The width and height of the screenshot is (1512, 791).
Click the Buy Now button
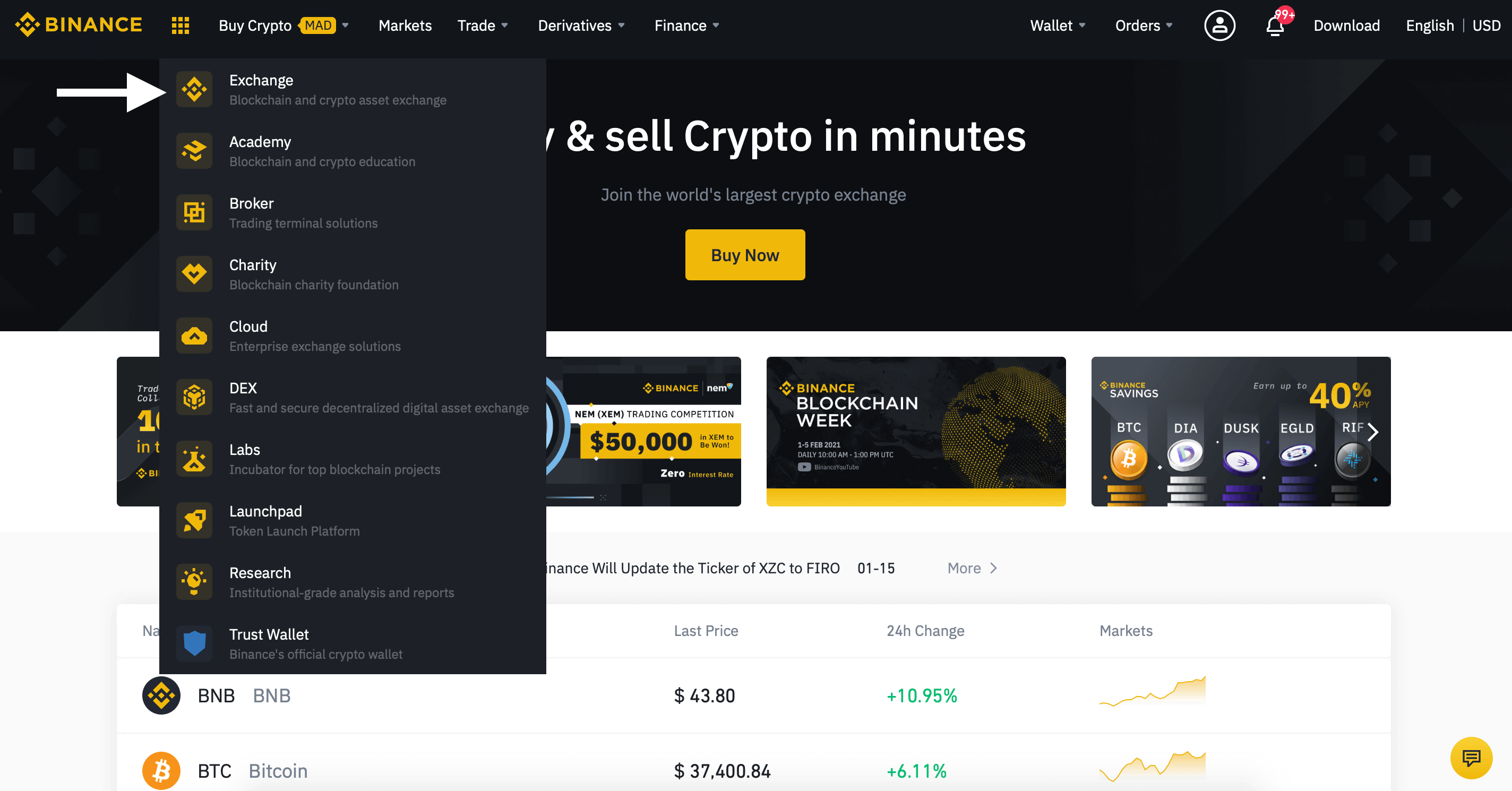pyautogui.click(x=745, y=255)
